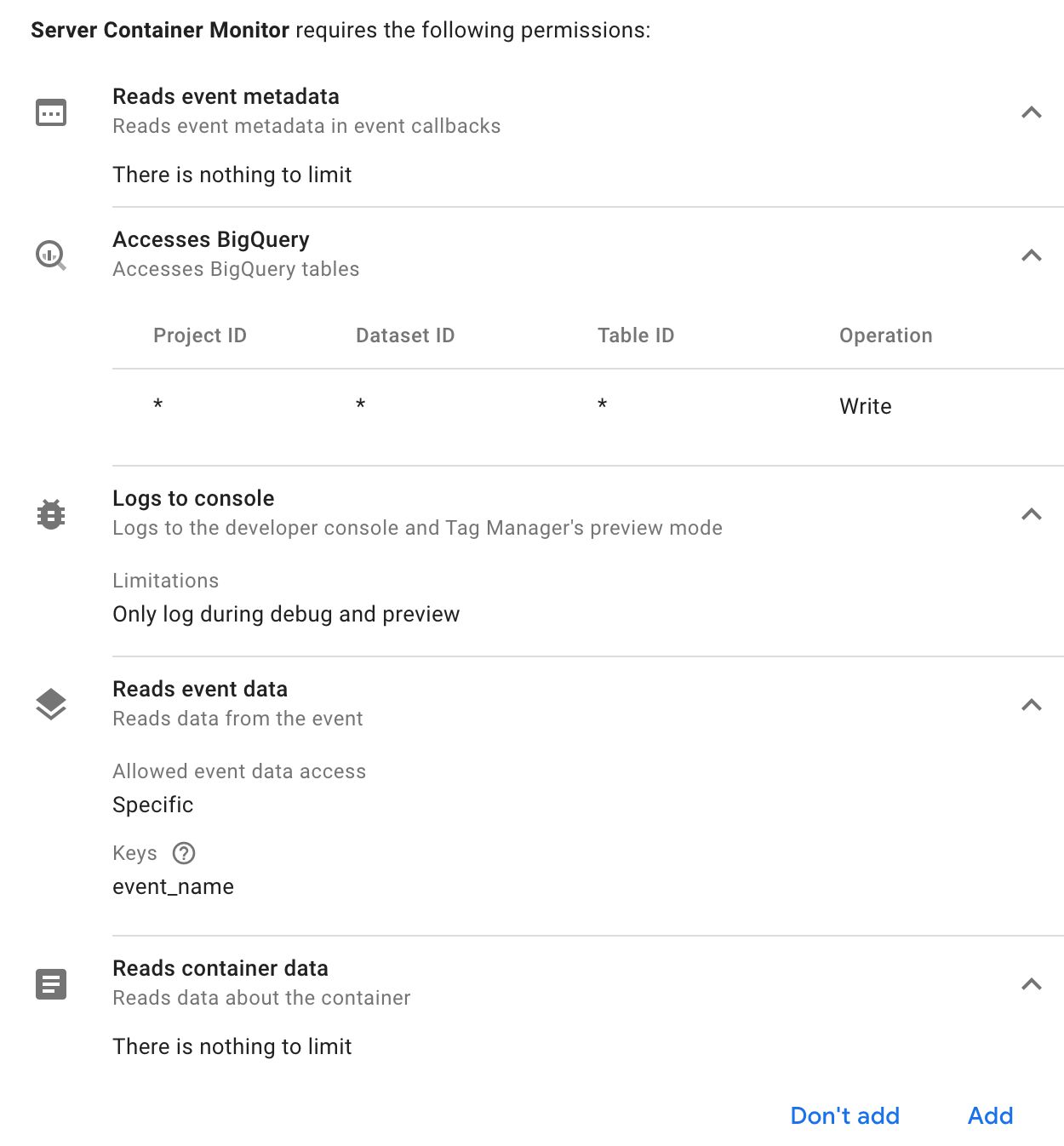Open the Keys help question mark

tap(184, 853)
